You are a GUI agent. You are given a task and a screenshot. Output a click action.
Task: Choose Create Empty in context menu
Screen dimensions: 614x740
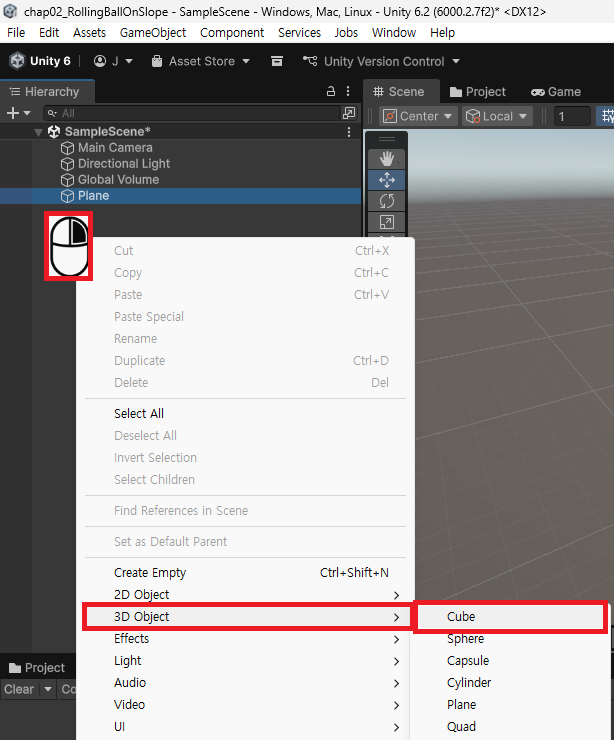[x=245, y=572]
